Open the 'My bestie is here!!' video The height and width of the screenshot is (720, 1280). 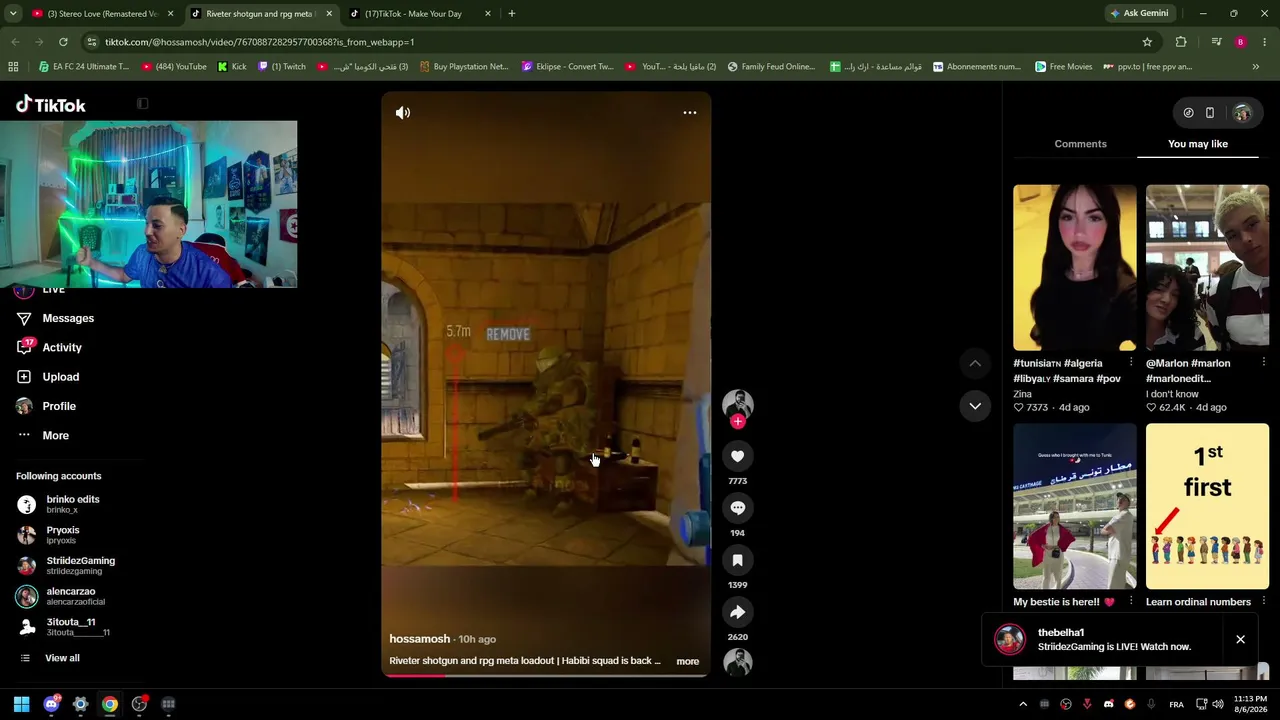[x=1075, y=507]
